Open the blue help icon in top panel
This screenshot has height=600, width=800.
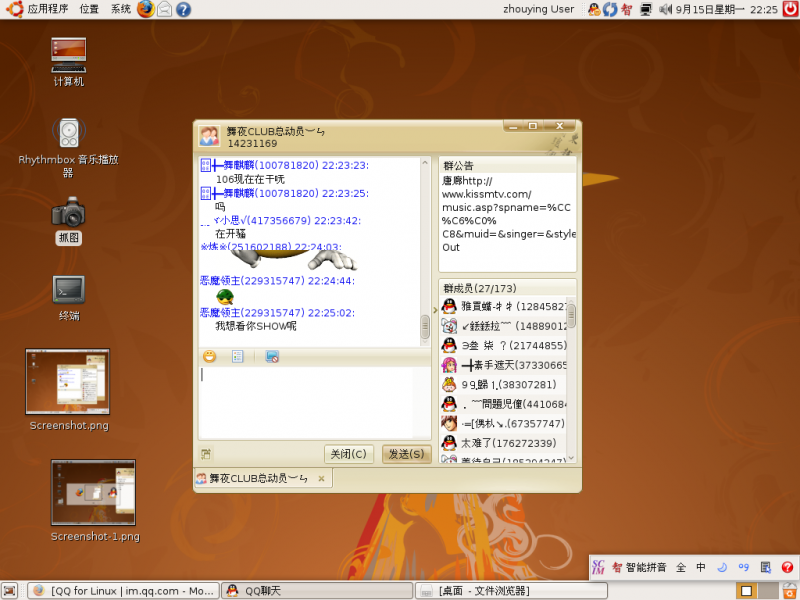click(183, 9)
